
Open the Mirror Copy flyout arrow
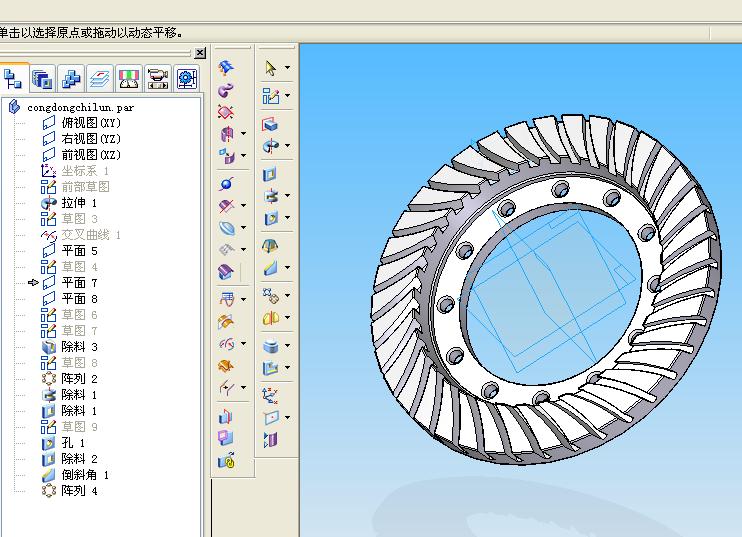point(287,318)
